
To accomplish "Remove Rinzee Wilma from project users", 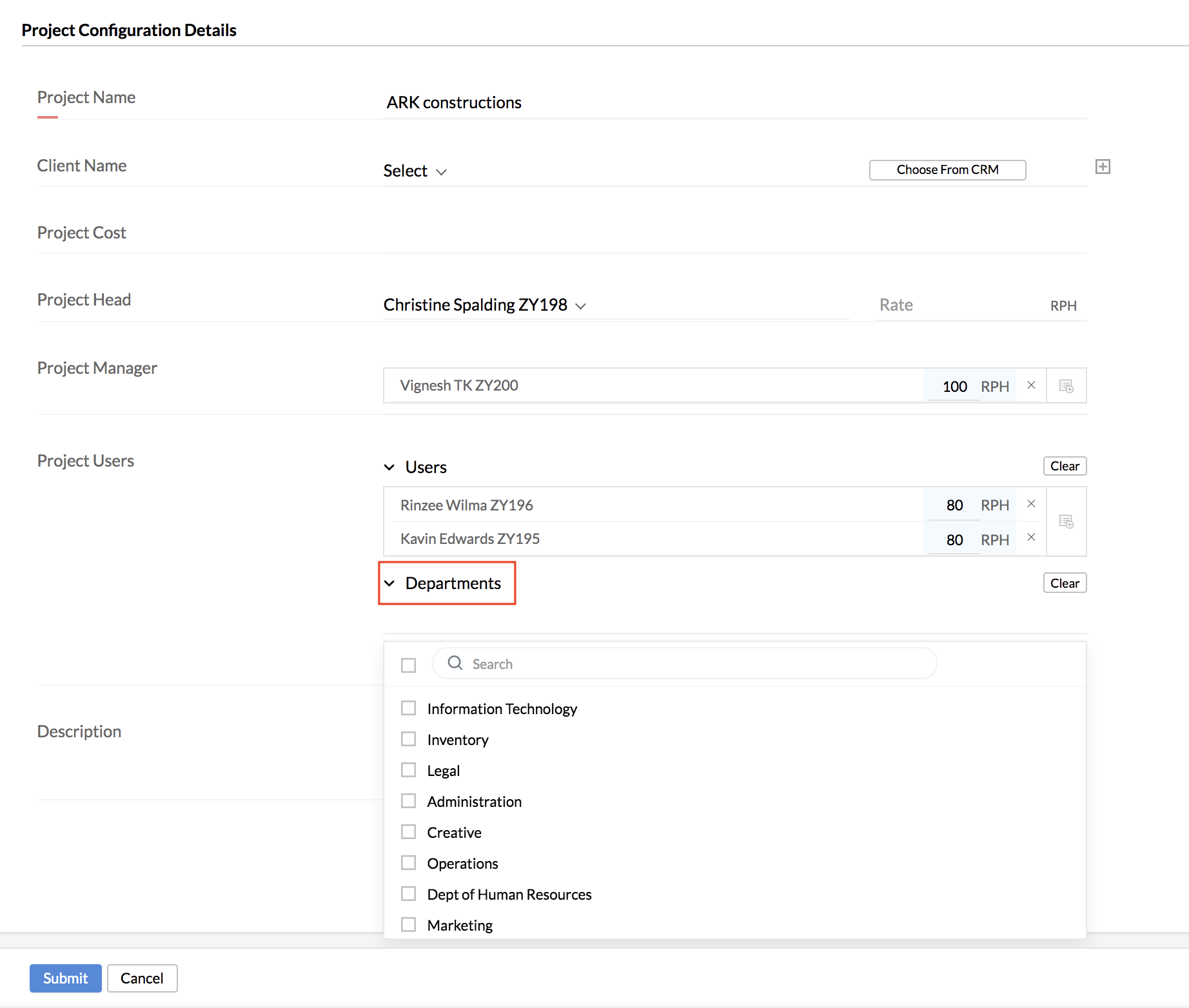I will [1031, 504].
